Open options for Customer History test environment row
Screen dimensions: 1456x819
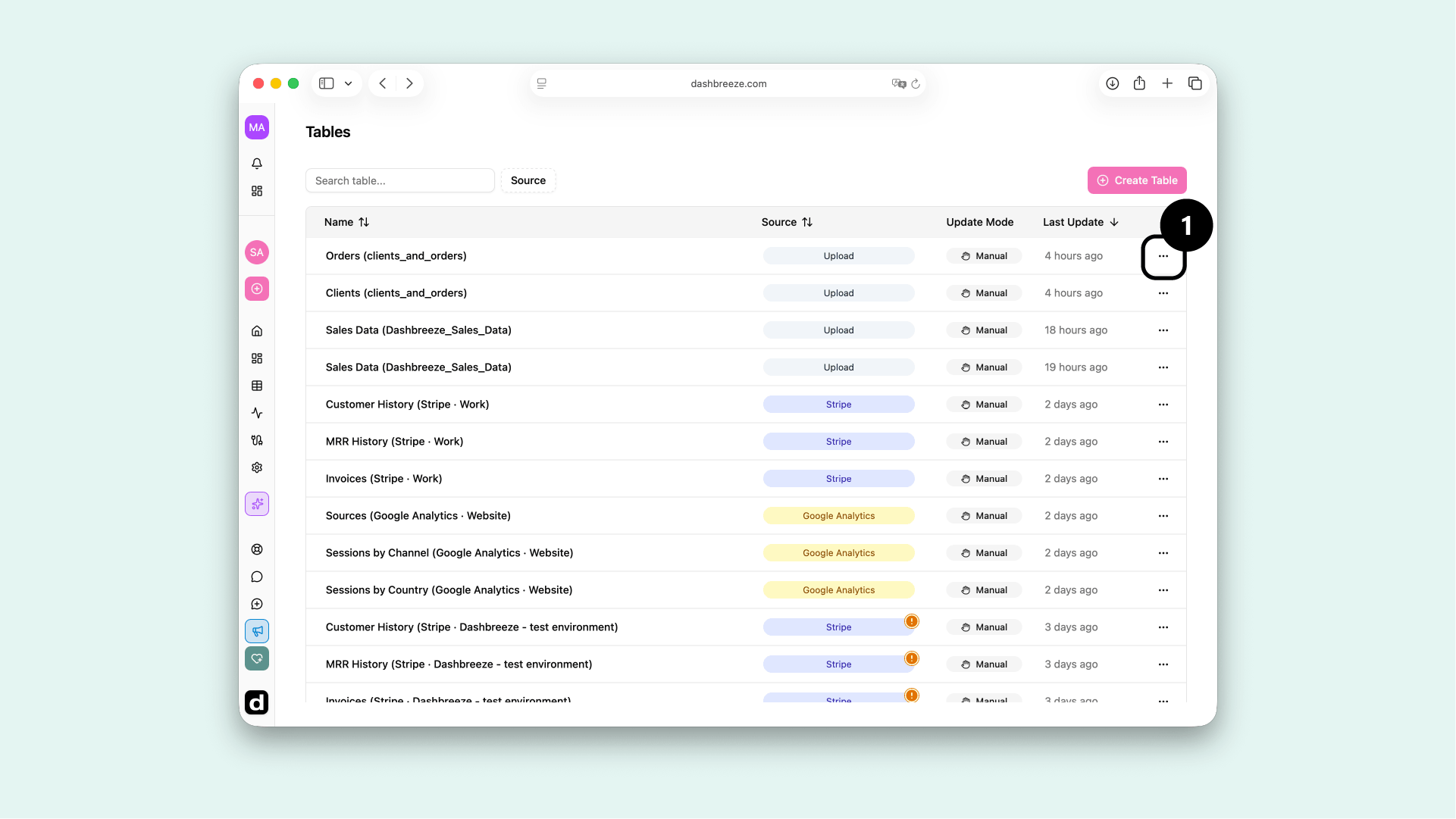coord(1163,627)
